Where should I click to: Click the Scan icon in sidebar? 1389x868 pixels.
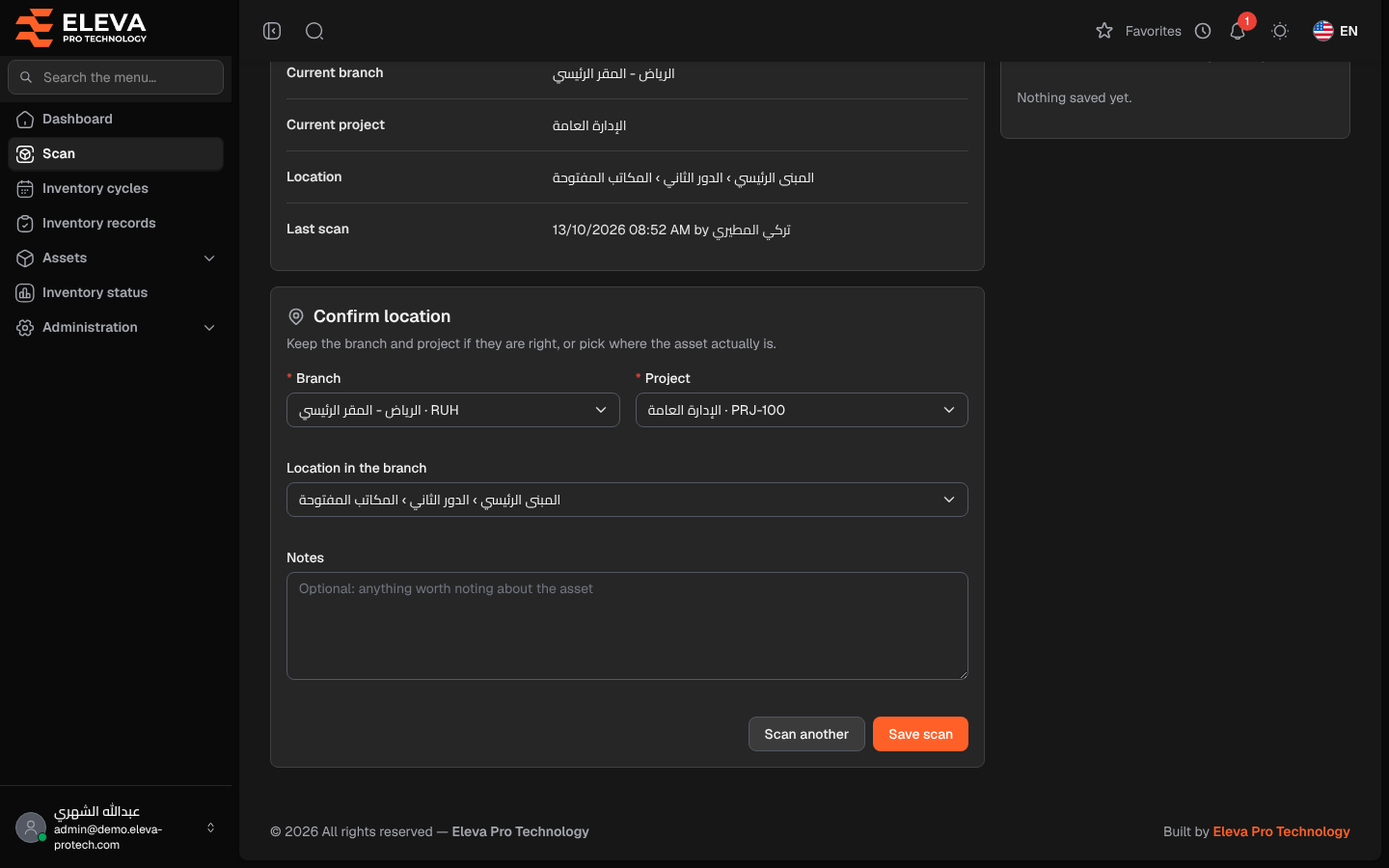[25, 154]
